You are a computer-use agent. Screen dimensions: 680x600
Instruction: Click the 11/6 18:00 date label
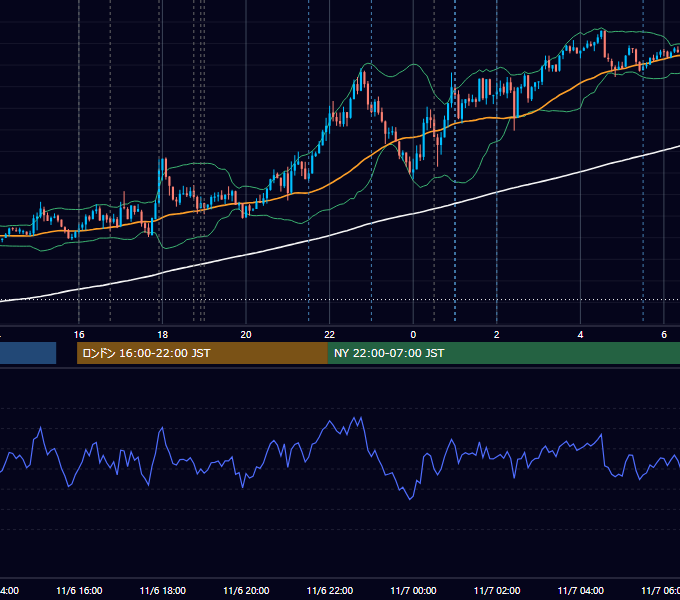(x=163, y=590)
